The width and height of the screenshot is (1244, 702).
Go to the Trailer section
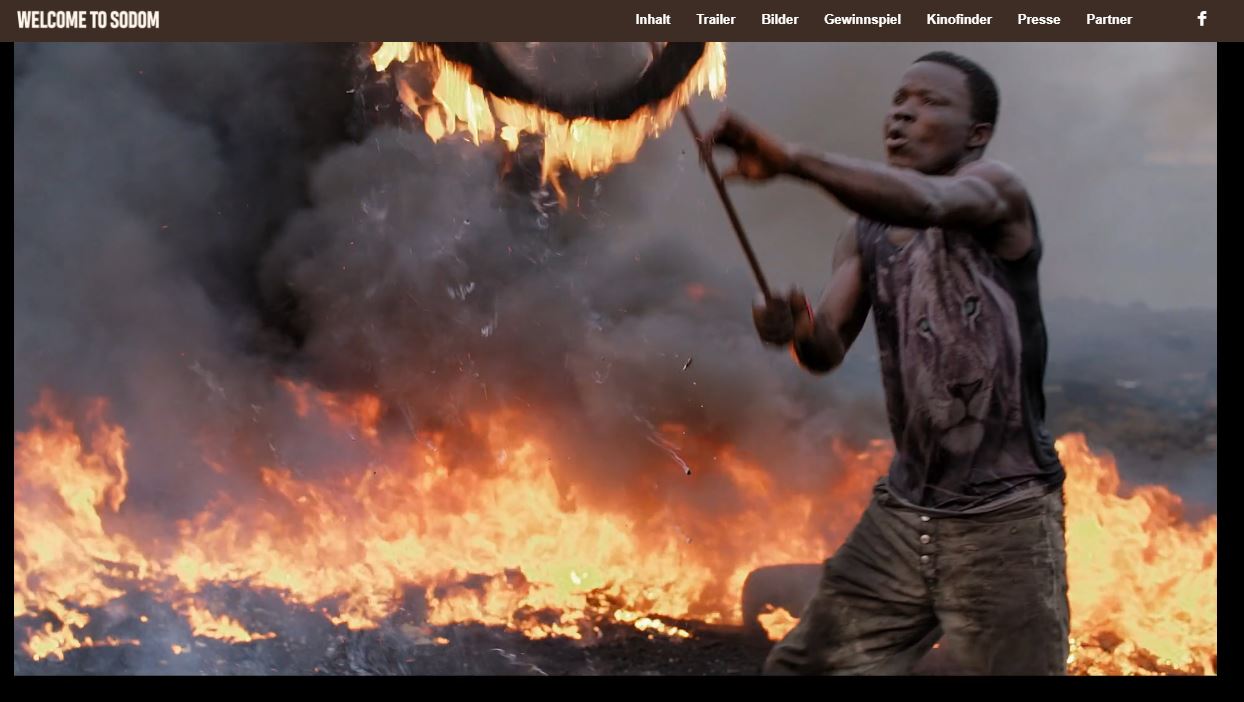tap(716, 19)
